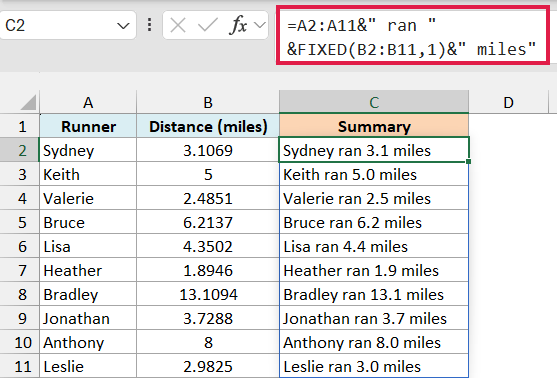Select row 10 header
This screenshot has width=557, height=378.
pyautogui.click(x=20, y=342)
